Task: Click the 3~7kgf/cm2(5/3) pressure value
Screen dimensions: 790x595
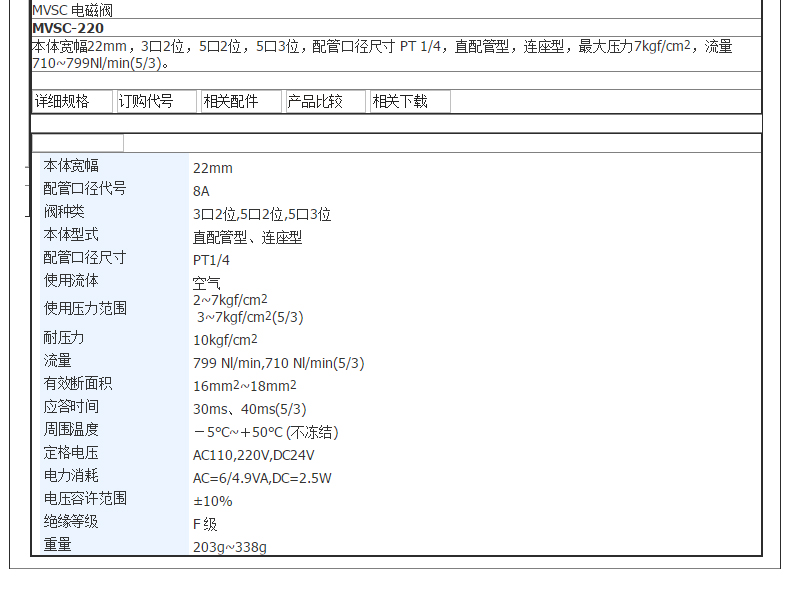Action: [250, 317]
